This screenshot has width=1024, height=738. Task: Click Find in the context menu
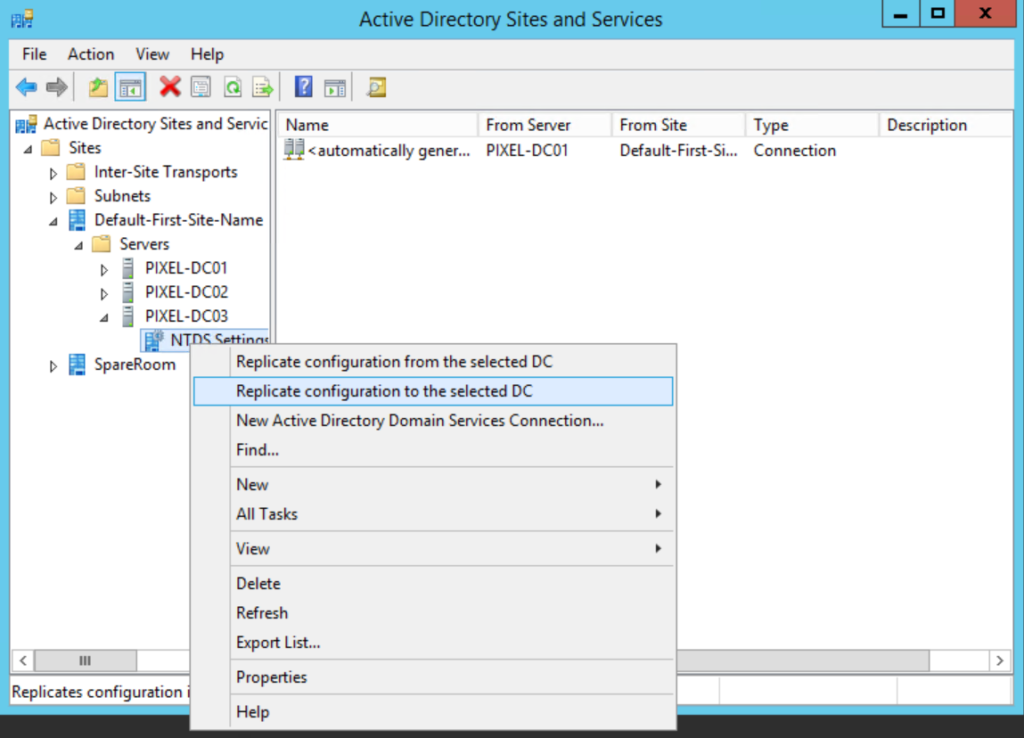tap(258, 449)
